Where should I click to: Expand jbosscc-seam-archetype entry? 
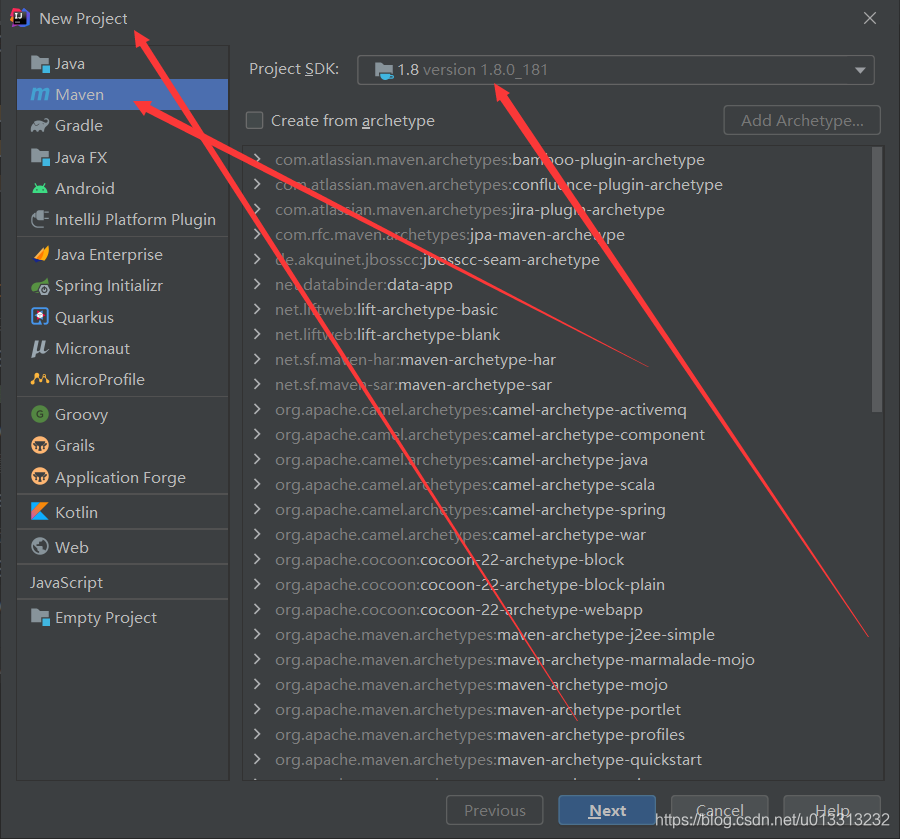coord(257,259)
